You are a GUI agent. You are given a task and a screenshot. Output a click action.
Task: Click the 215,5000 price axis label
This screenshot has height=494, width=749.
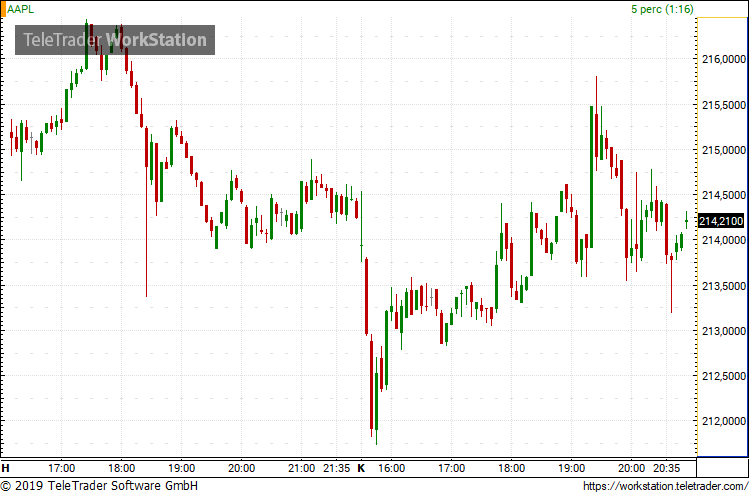click(x=725, y=105)
